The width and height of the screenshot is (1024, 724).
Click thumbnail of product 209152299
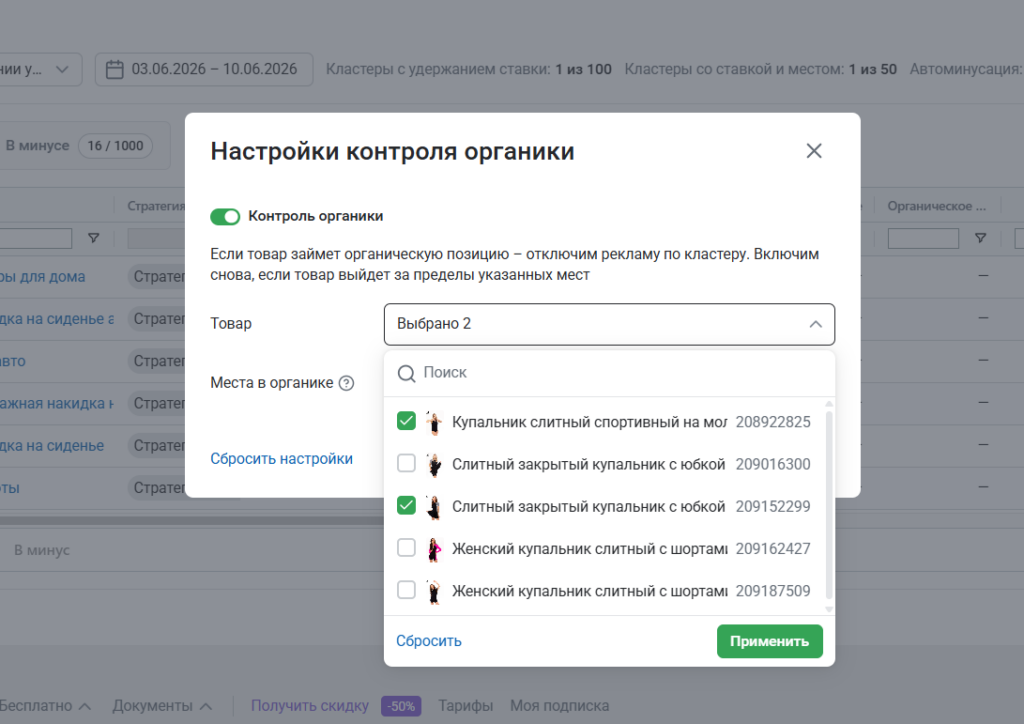tap(434, 507)
